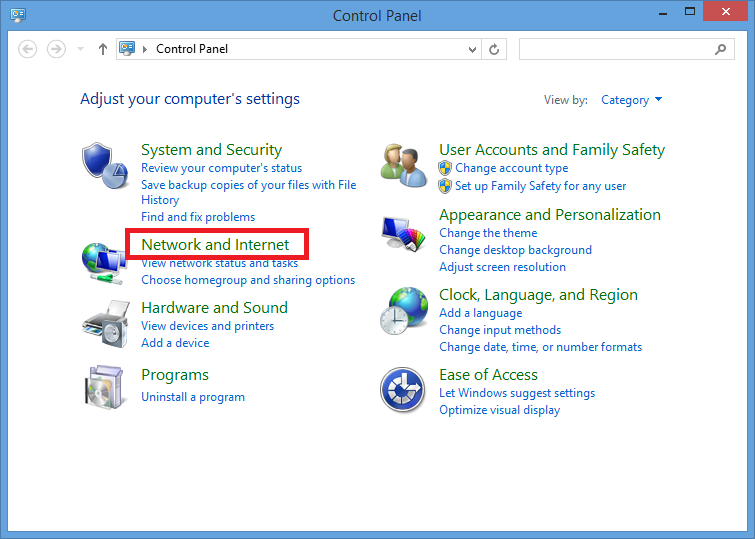Click View network status and tasks

pyautogui.click(x=220, y=263)
